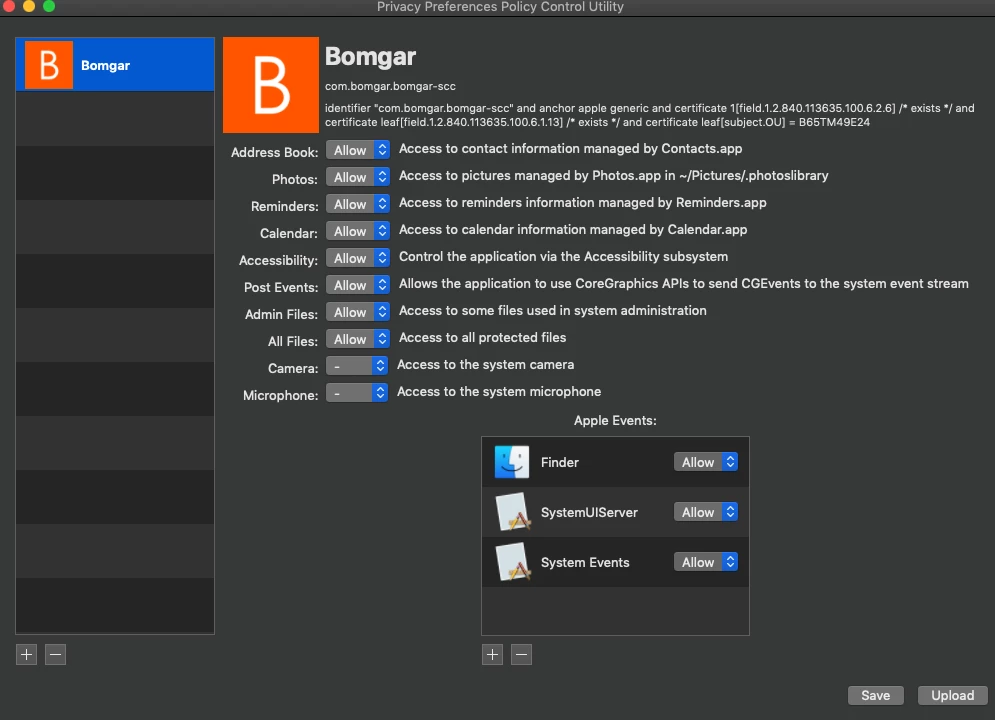Click the large Bomgar app icon
Viewport: 995px width, 720px height.
[271, 85]
